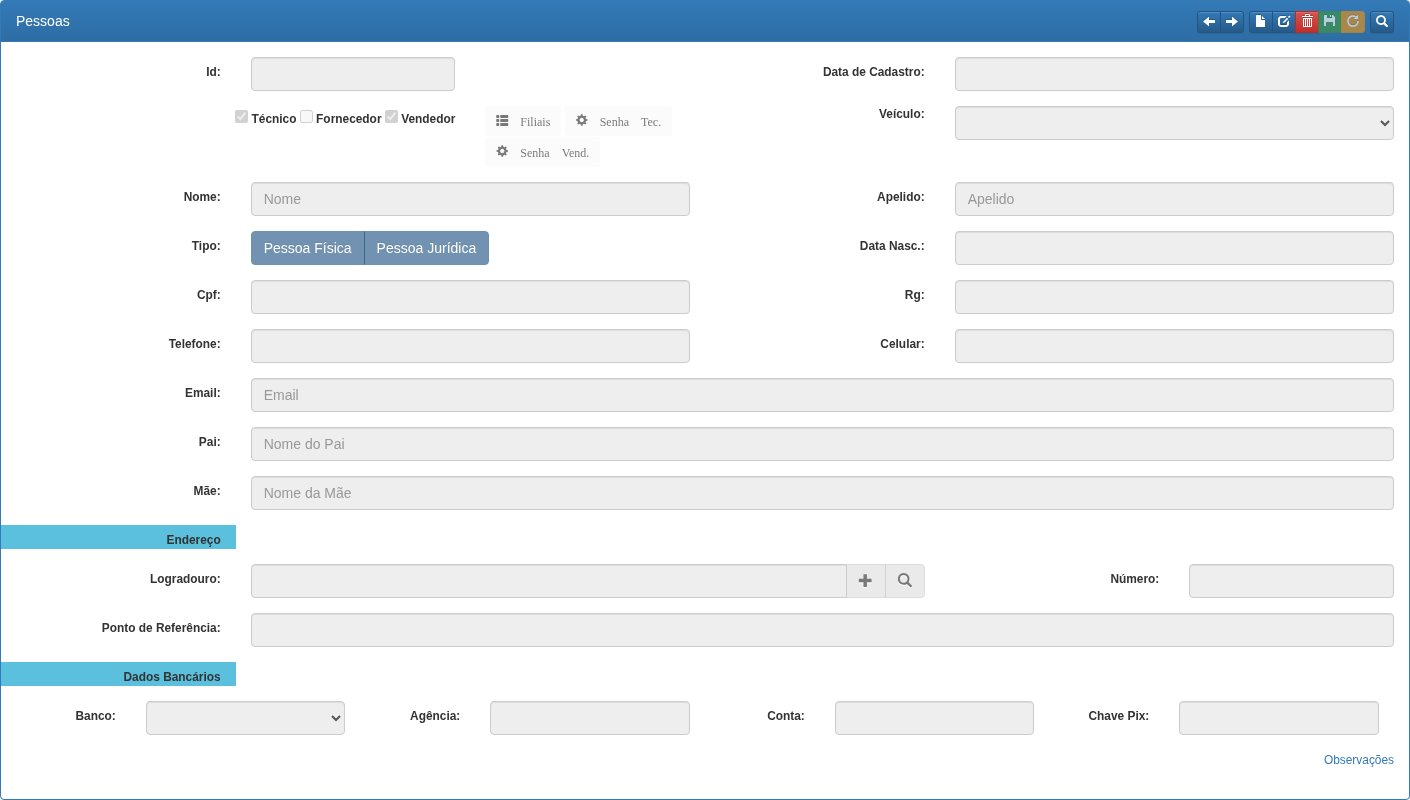Open the Banco dropdown
The height and width of the screenshot is (800, 1410).
245,718
